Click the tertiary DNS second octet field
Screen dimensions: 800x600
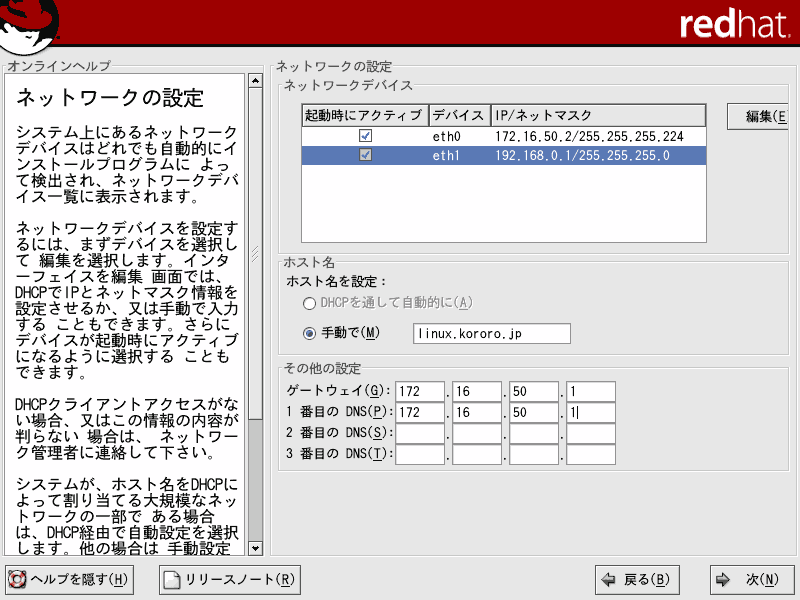(477, 454)
